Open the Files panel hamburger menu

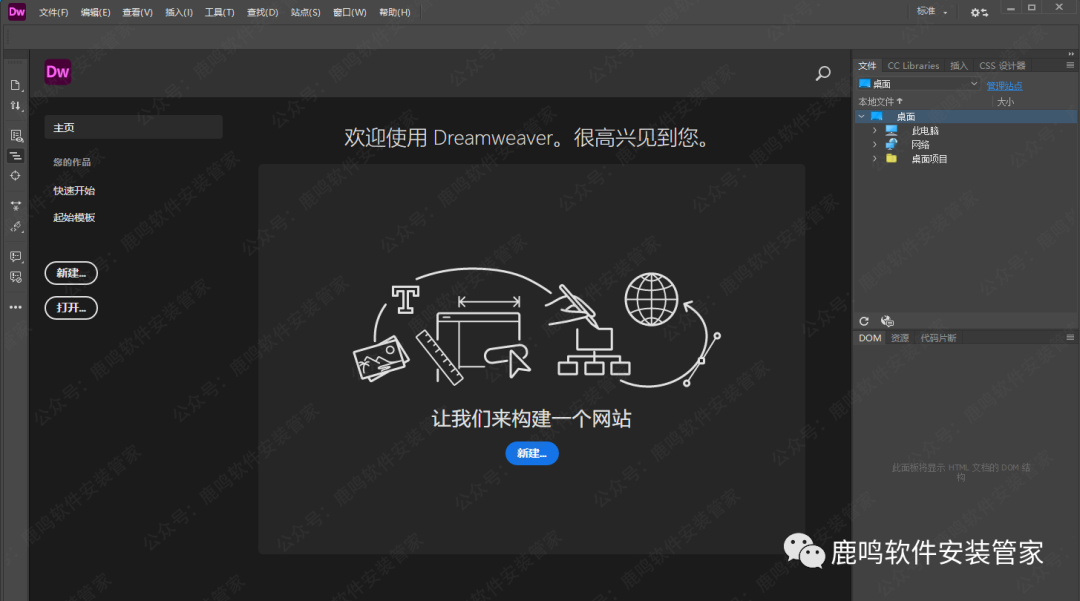[1069, 65]
